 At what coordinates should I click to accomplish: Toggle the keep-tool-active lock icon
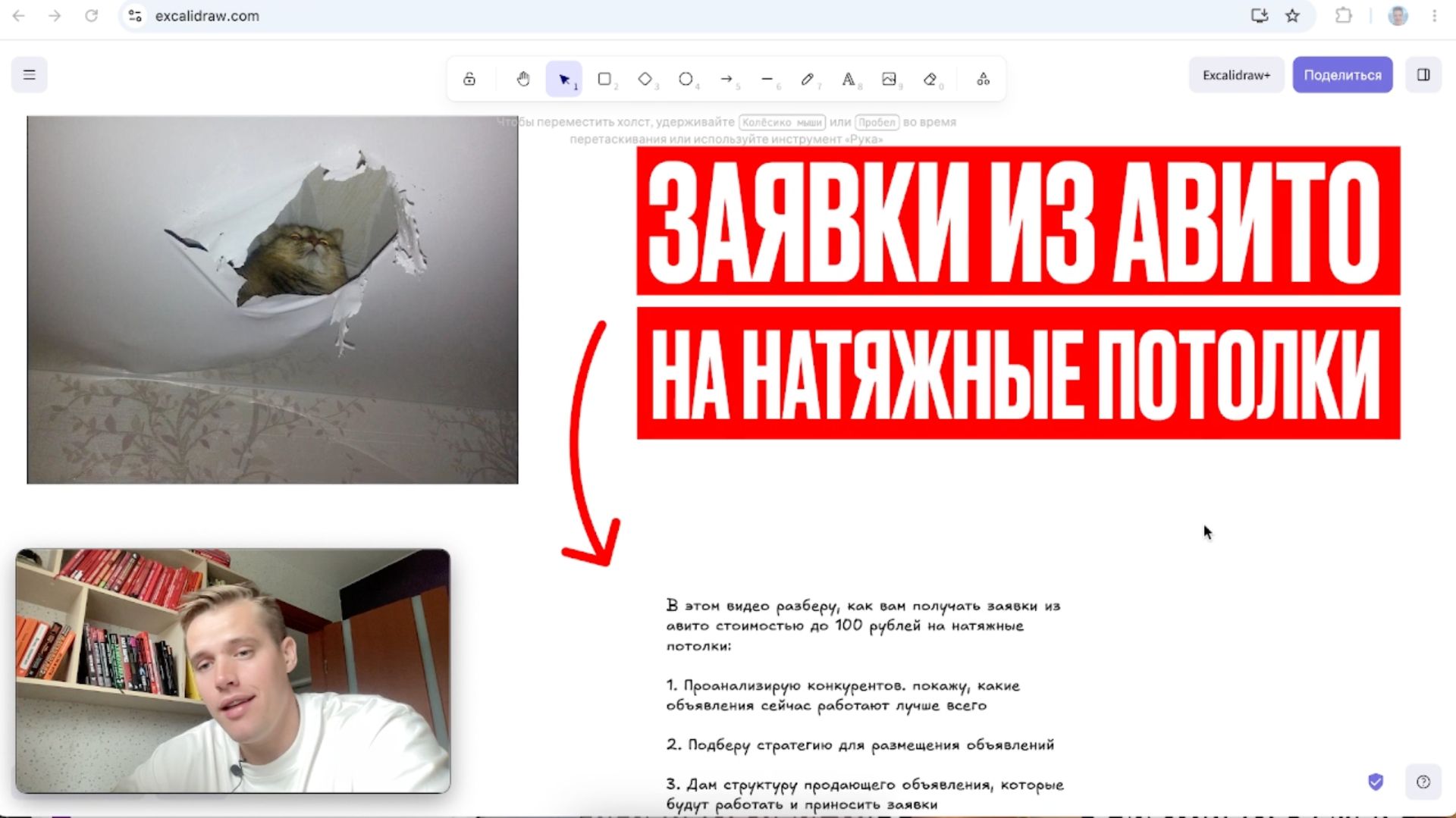(x=469, y=79)
